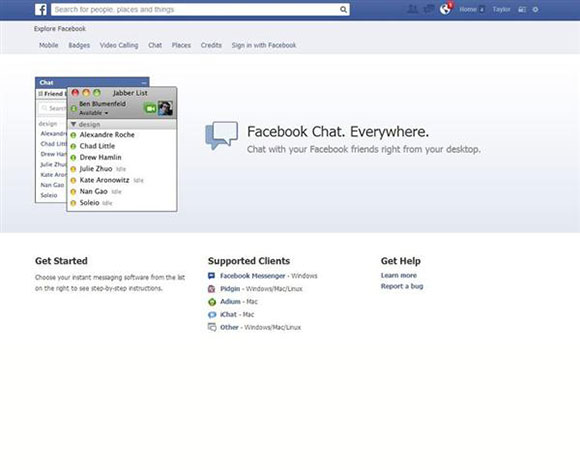The width and height of the screenshot is (580, 470).
Task: Open Sign in with Facebook tab
Action: pyautogui.click(x=264, y=45)
